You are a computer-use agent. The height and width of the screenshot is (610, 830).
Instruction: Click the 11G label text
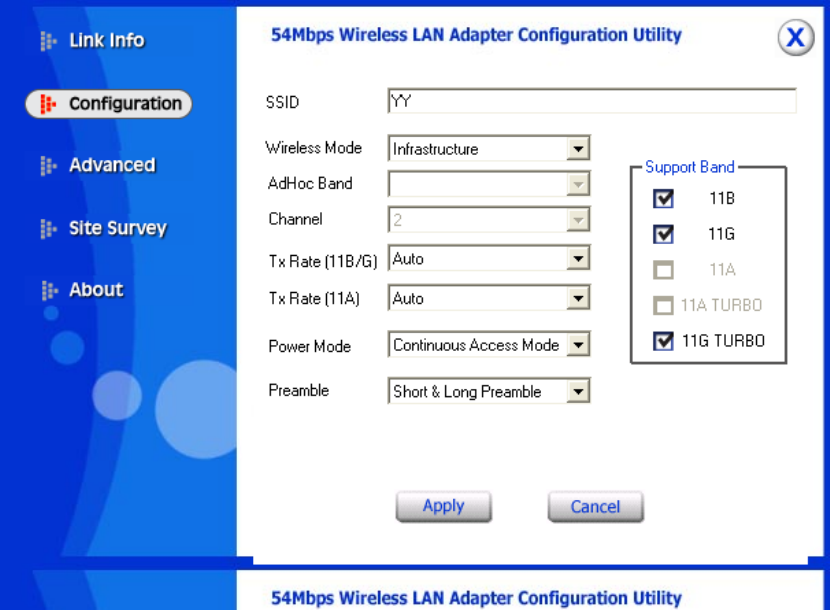(721, 234)
